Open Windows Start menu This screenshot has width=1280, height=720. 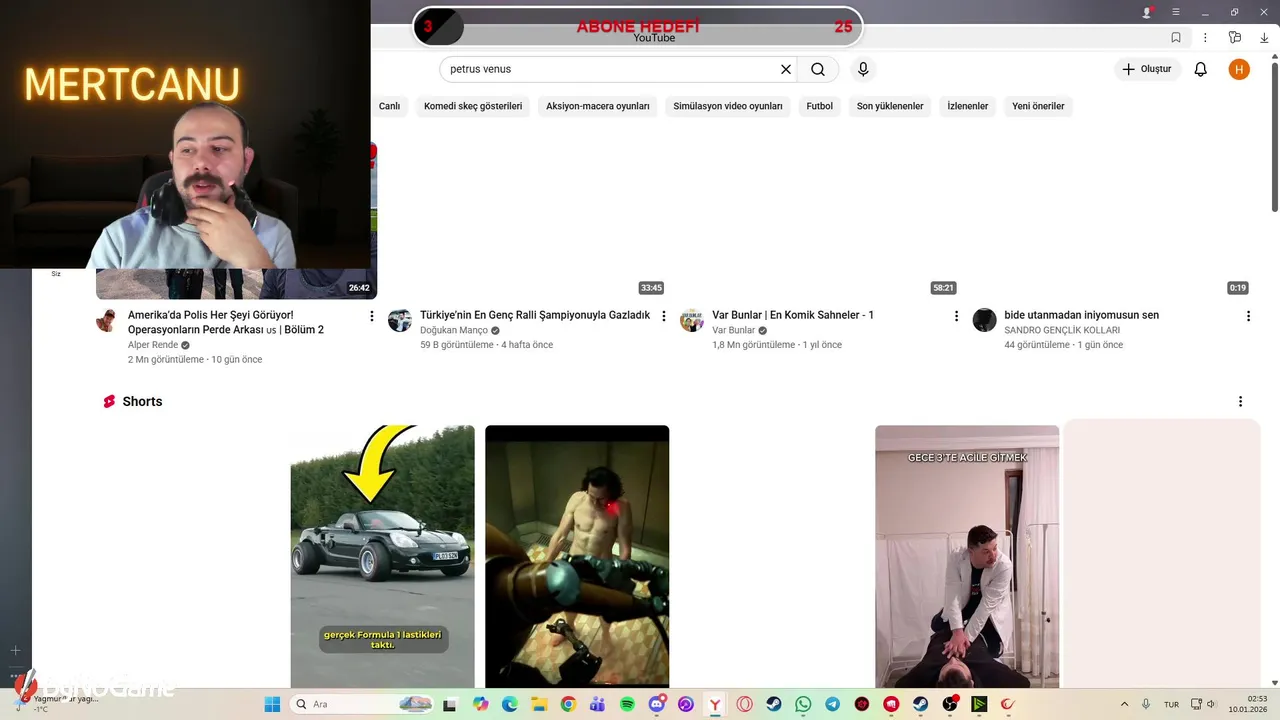(272, 704)
